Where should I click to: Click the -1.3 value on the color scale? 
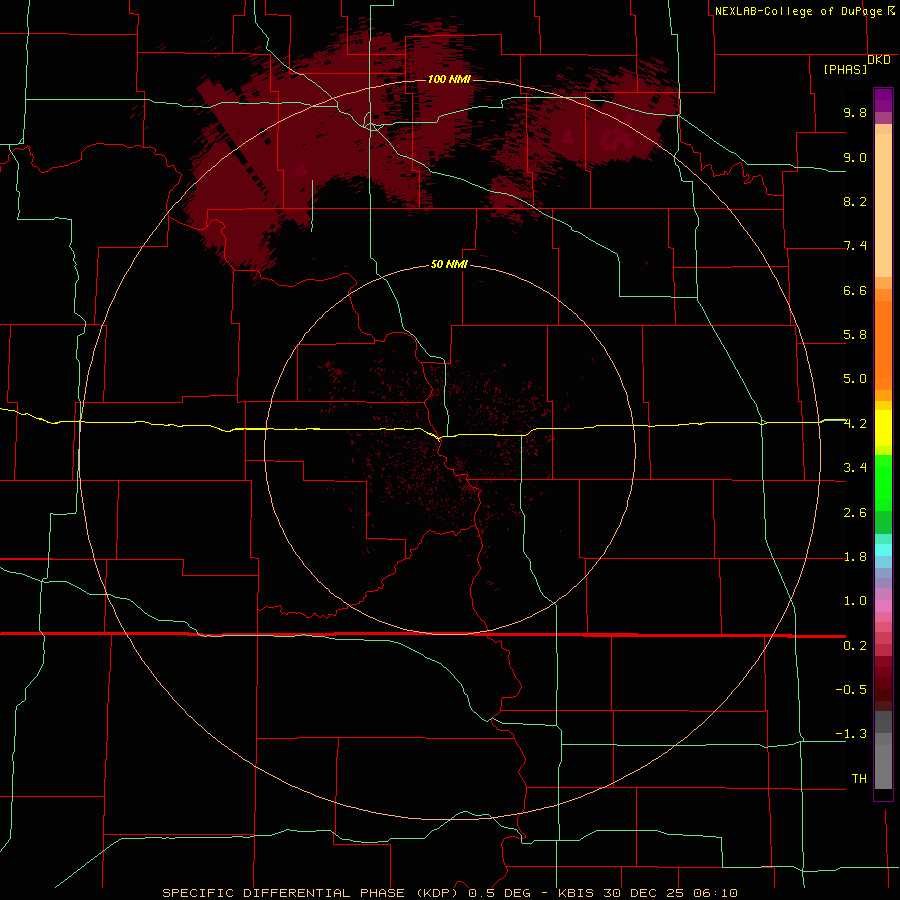point(851,734)
